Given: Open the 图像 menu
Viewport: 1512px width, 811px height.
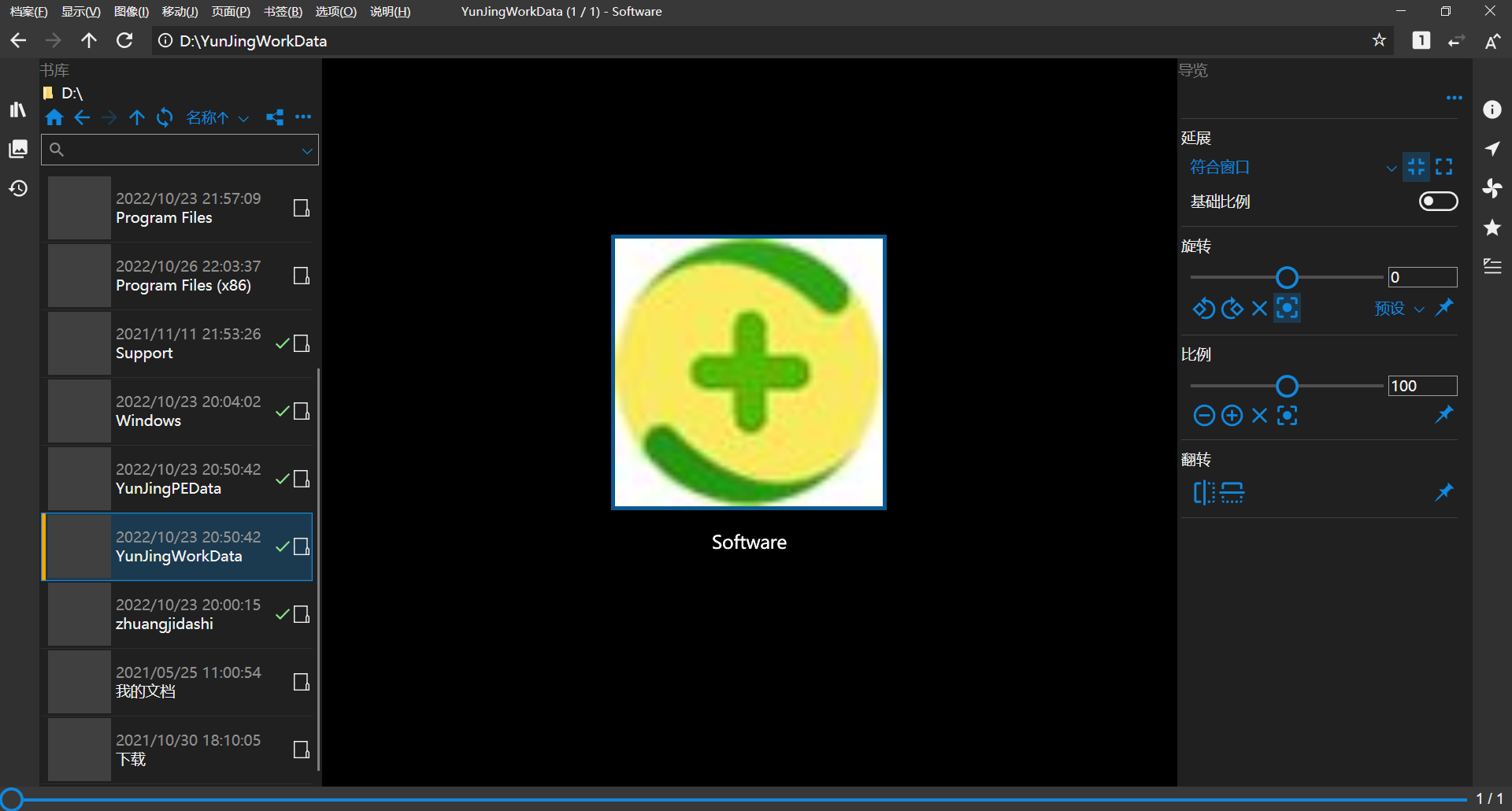Looking at the screenshot, I should click(132, 12).
